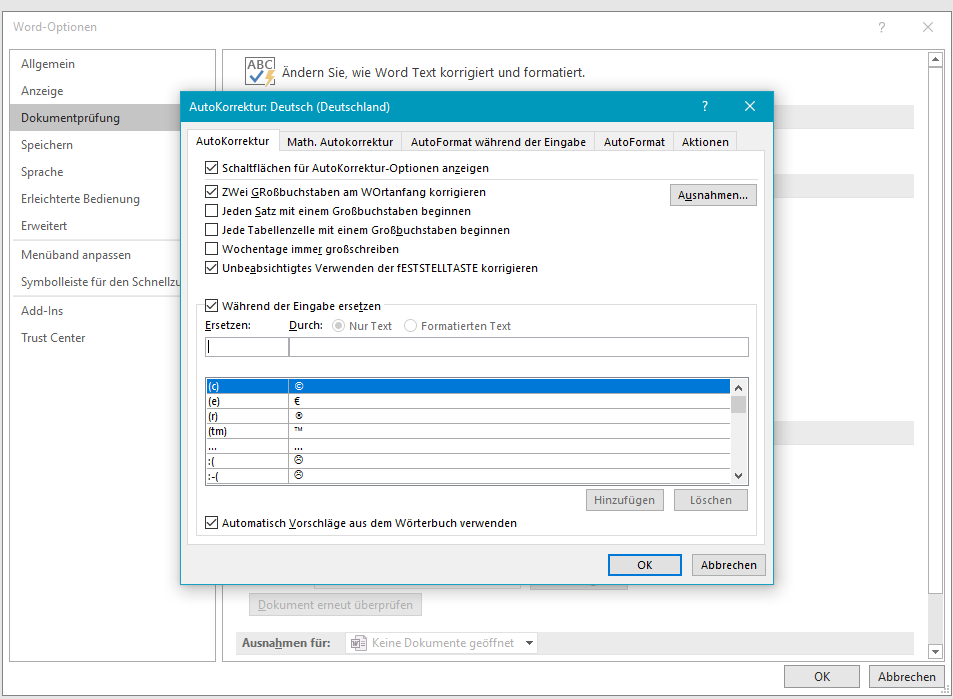Click 'Dokument erneut überprüfen' button

click(335, 605)
